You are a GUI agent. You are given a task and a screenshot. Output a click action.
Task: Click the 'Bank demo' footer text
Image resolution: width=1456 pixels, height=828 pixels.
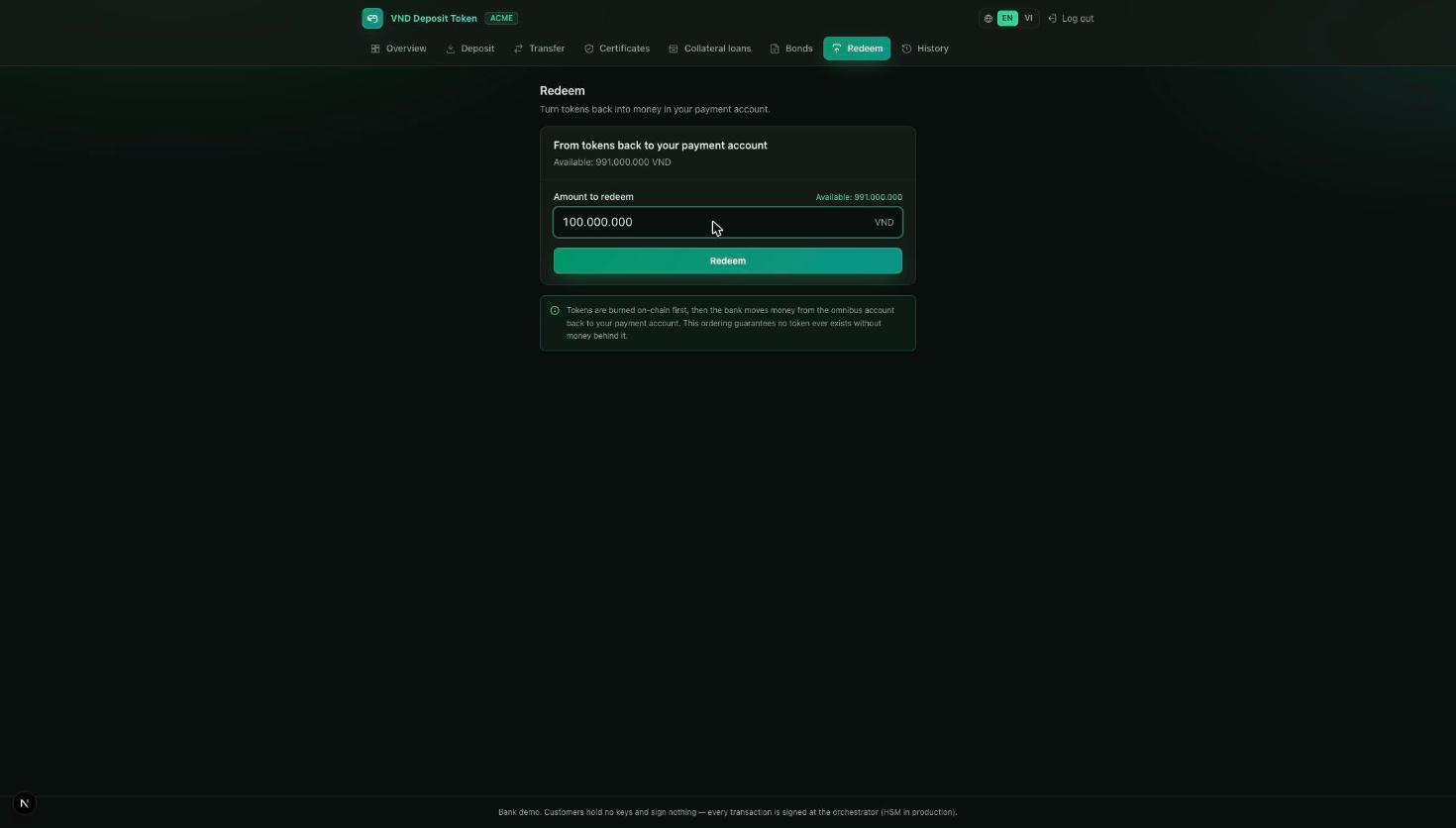point(728,812)
